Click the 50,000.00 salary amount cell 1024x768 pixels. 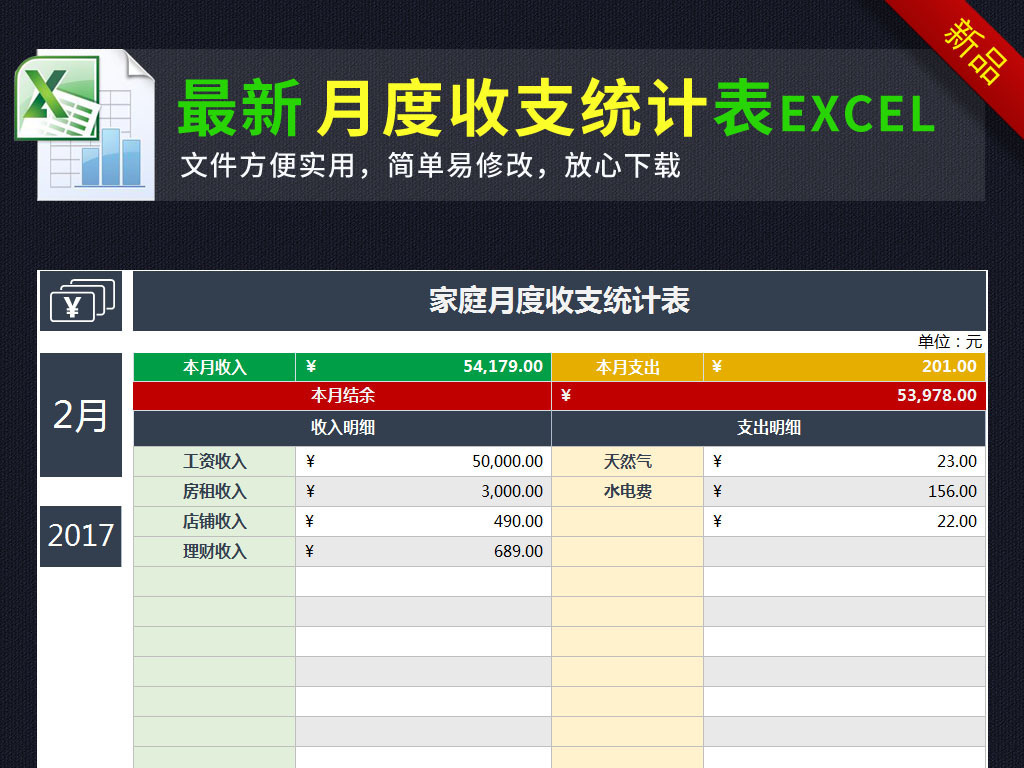coord(423,462)
